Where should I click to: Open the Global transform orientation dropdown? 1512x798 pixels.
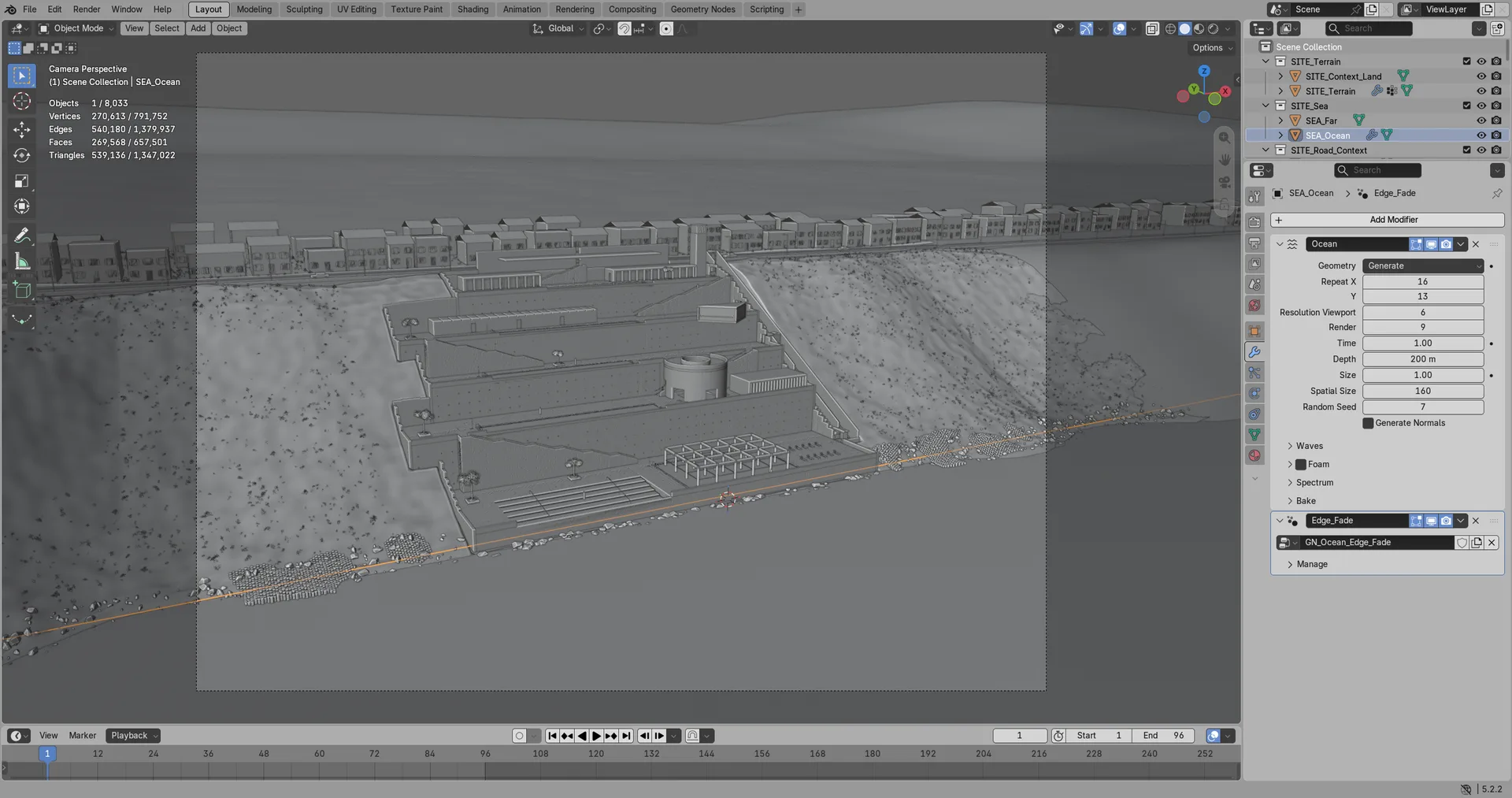point(559,28)
